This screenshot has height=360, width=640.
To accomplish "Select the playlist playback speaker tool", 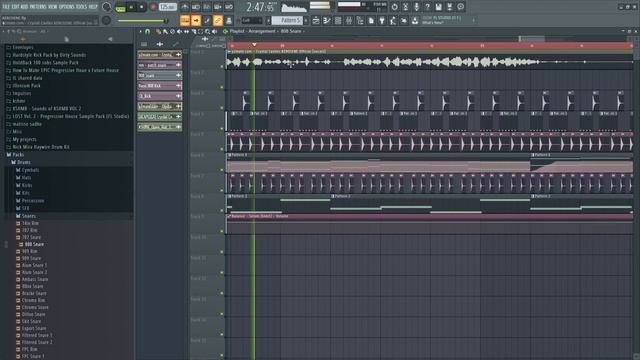I will (215, 31).
